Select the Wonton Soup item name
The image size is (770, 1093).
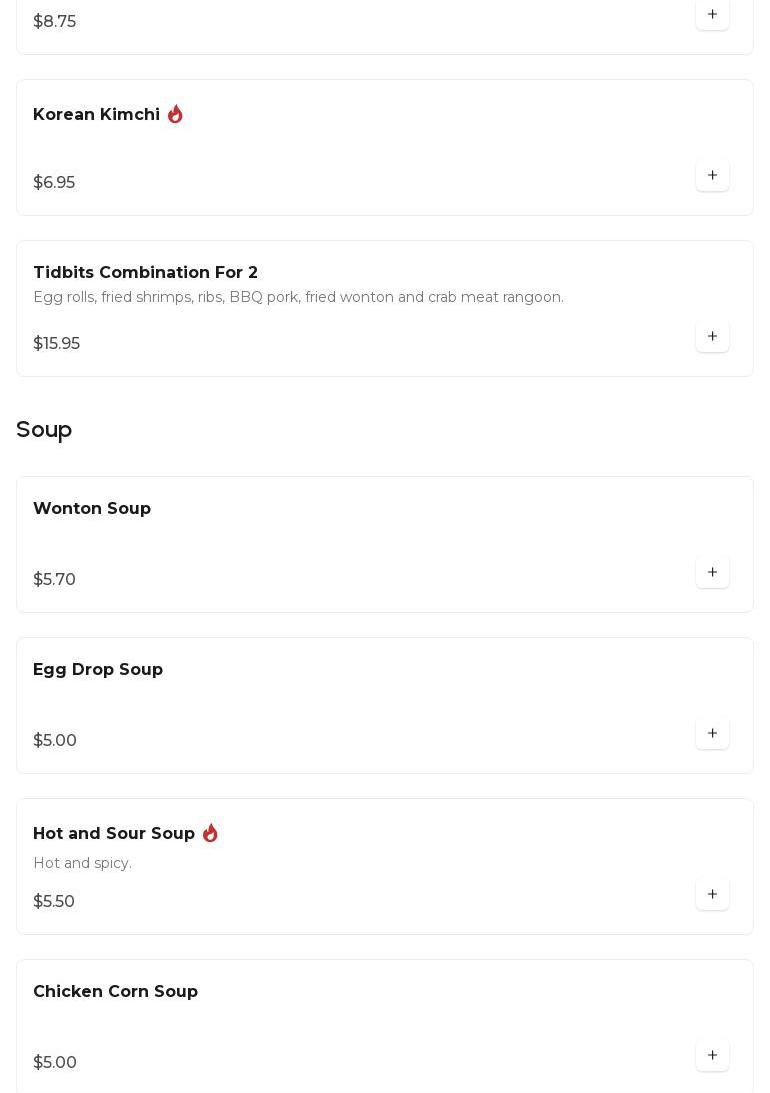pyautogui.click(x=92, y=509)
